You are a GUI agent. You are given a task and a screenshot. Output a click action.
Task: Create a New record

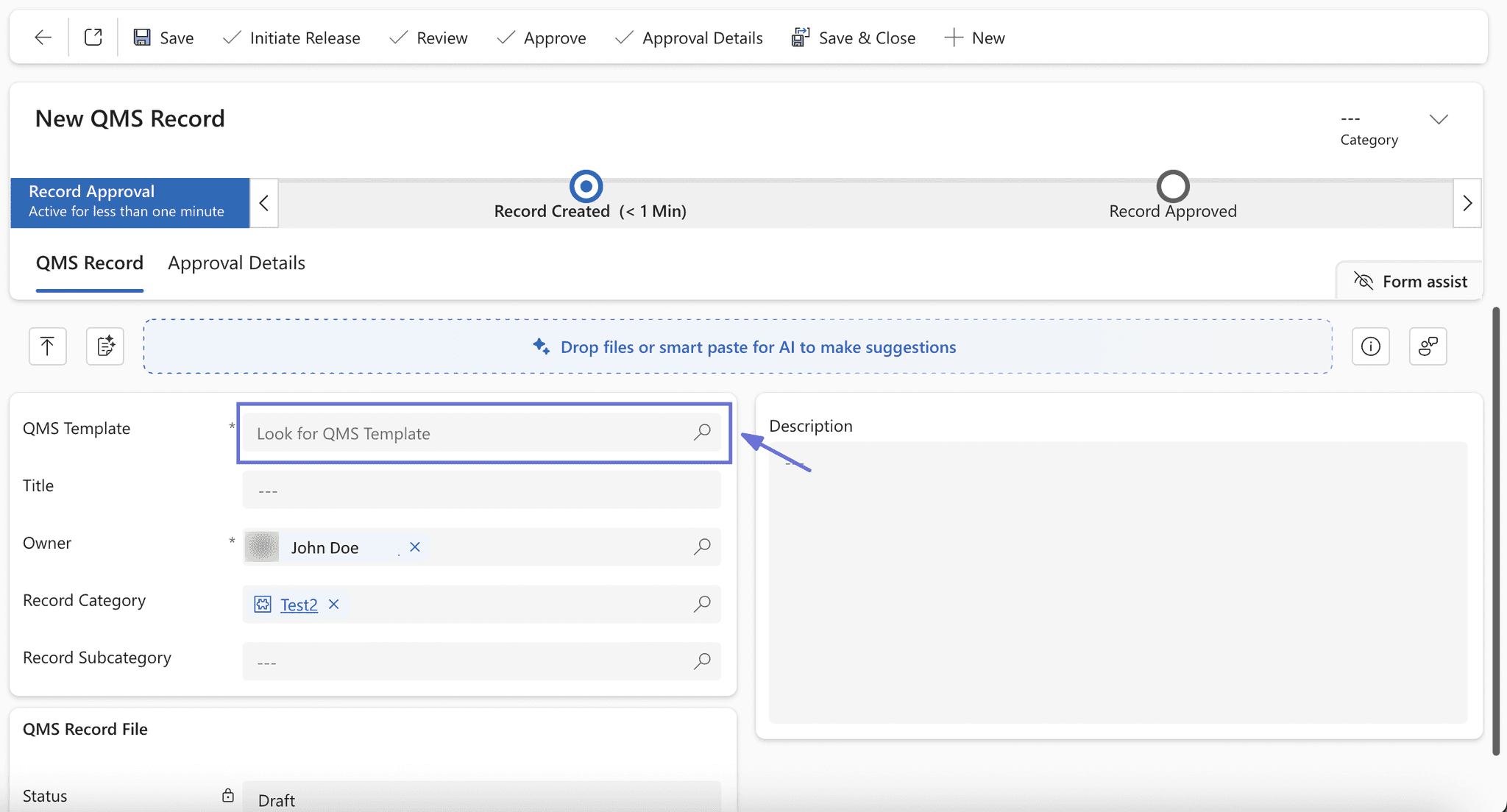[x=974, y=38]
